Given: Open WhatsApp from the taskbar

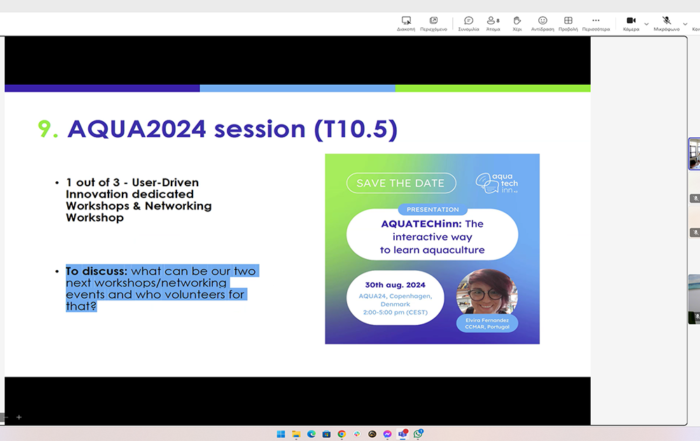Looking at the screenshot, I should tap(418, 434).
